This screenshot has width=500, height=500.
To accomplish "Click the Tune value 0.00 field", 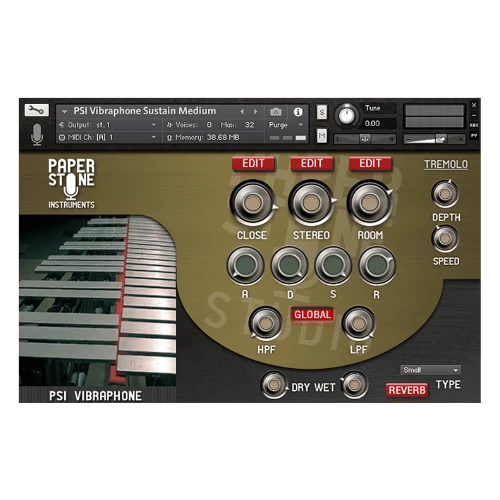I will click(x=378, y=123).
